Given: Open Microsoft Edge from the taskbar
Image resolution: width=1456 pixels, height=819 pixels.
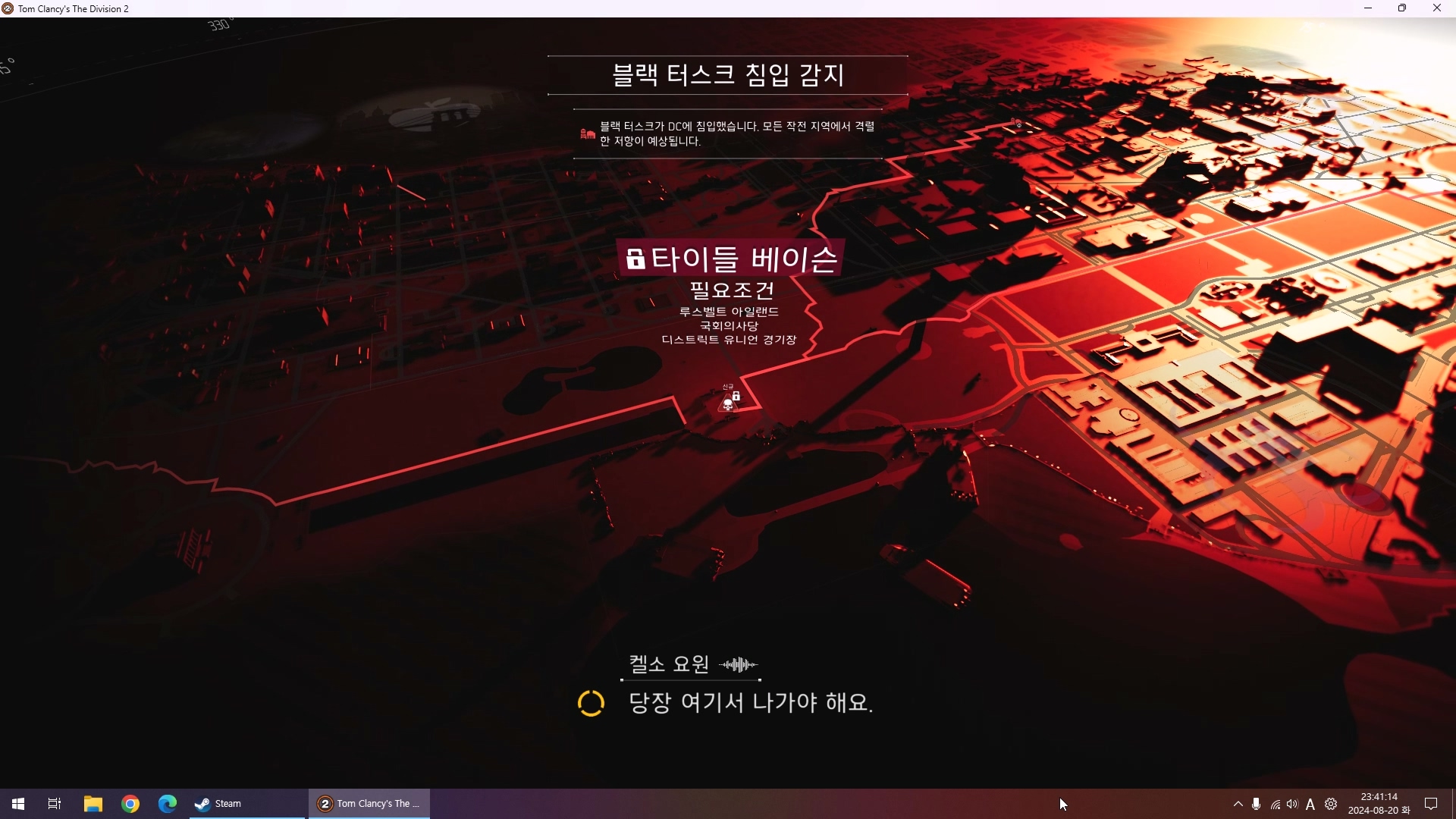Looking at the screenshot, I should click(x=167, y=804).
